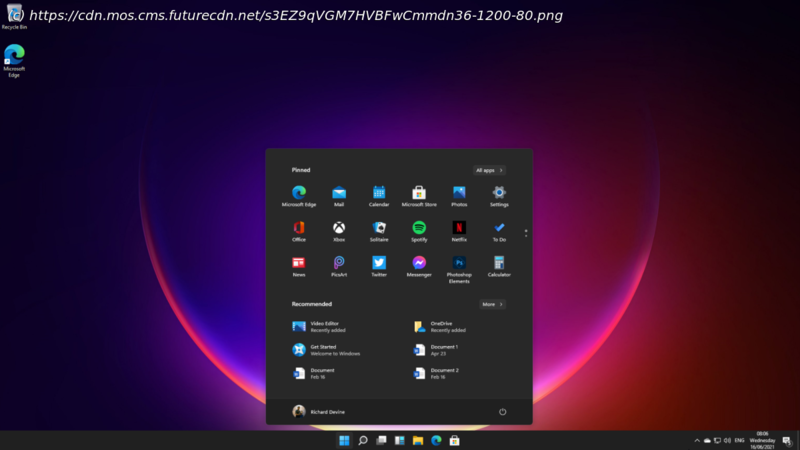The image size is (800, 450).
Task: Open the Power options button
Action: pos(502,411)
